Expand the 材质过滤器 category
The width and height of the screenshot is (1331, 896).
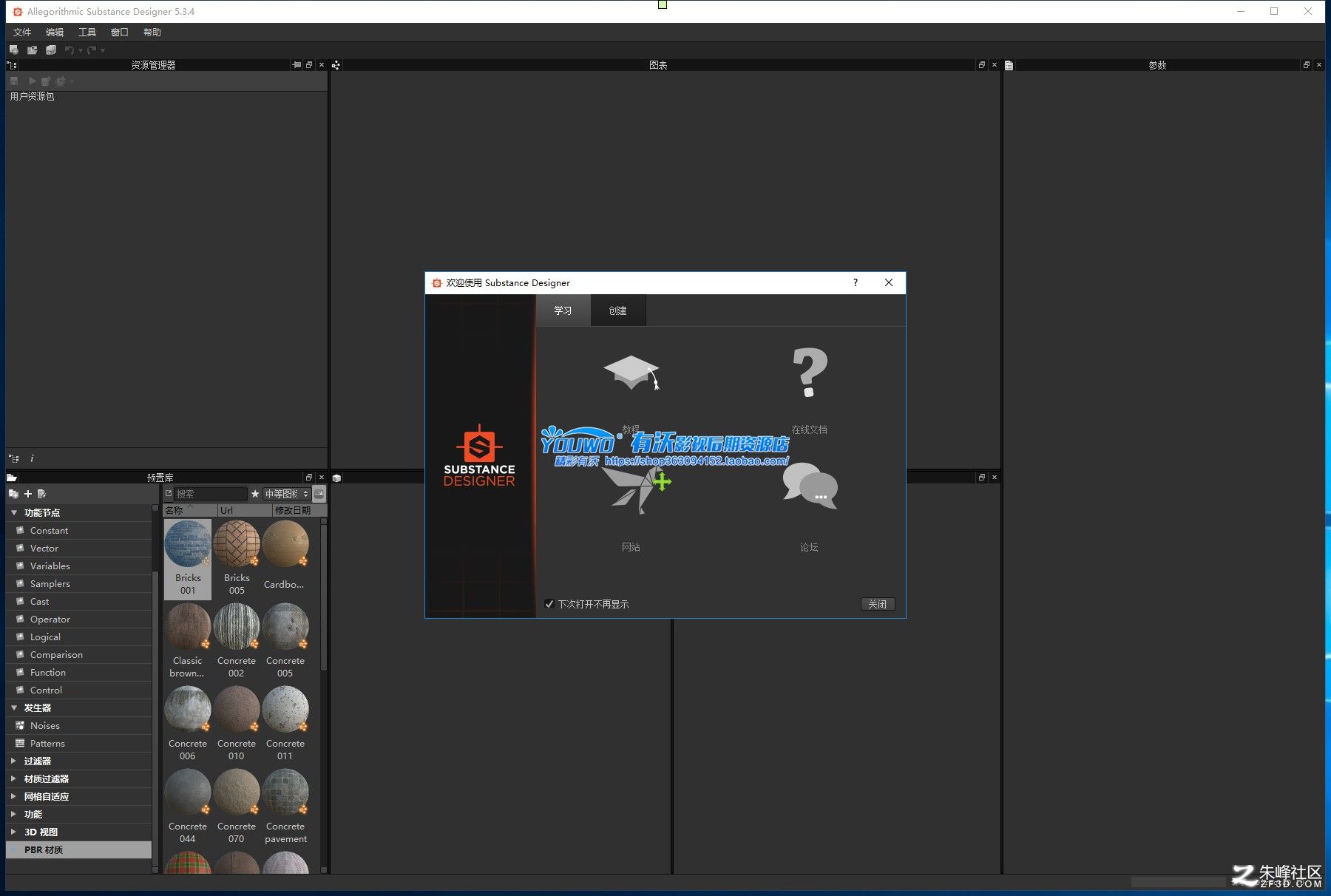click(x=13, y=778)
